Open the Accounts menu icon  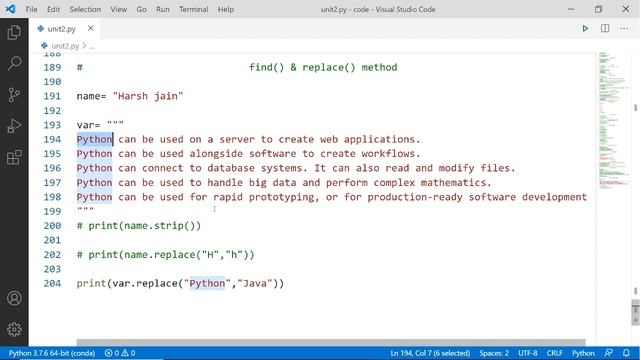[x=14, y=298]
